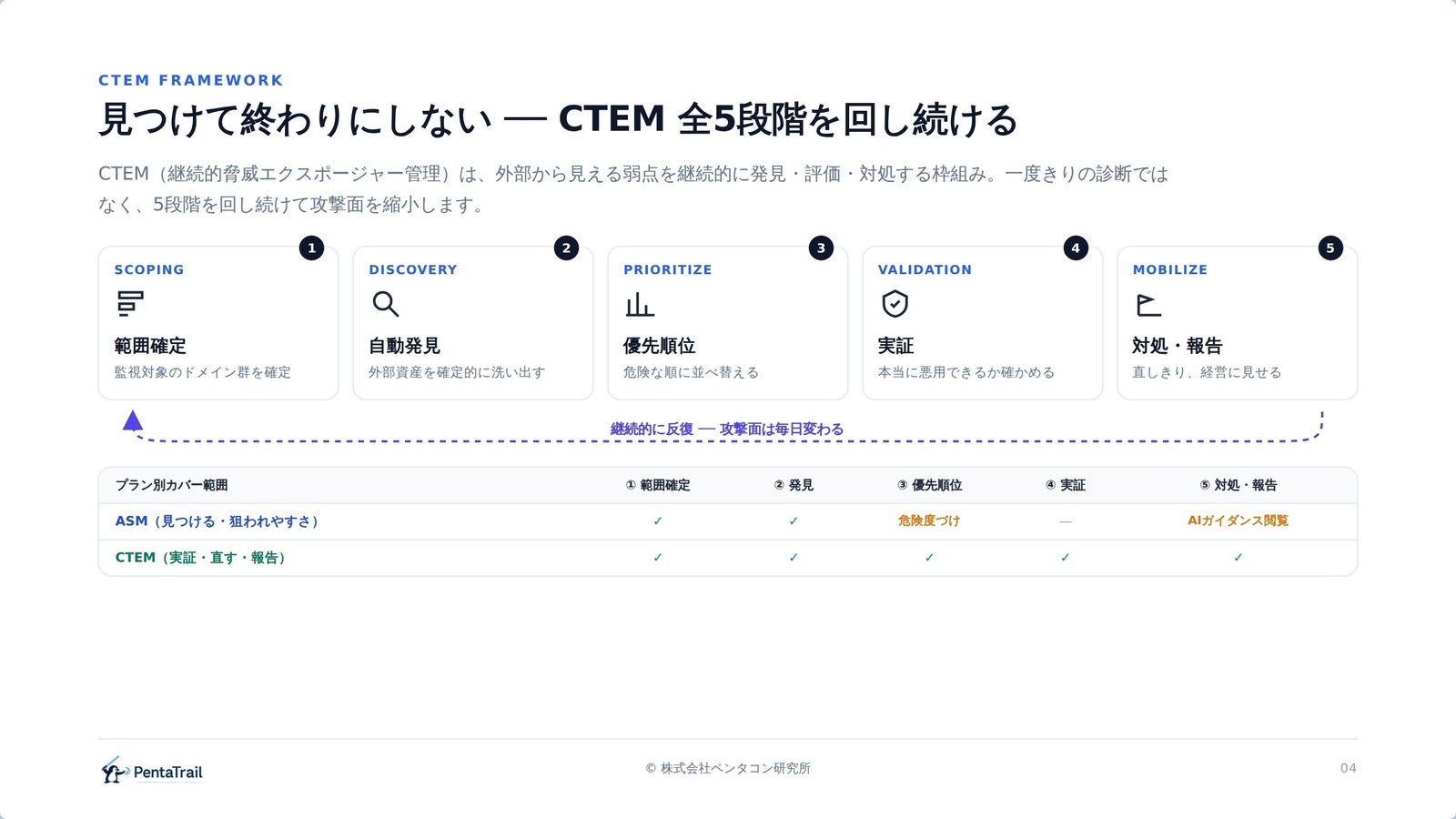The height and width of the screenshot is (819, 1456).
Task: Click the '継続的に反復 — 攻撃面は毎日変わる' loop label
Action: (x=727, y=429)
